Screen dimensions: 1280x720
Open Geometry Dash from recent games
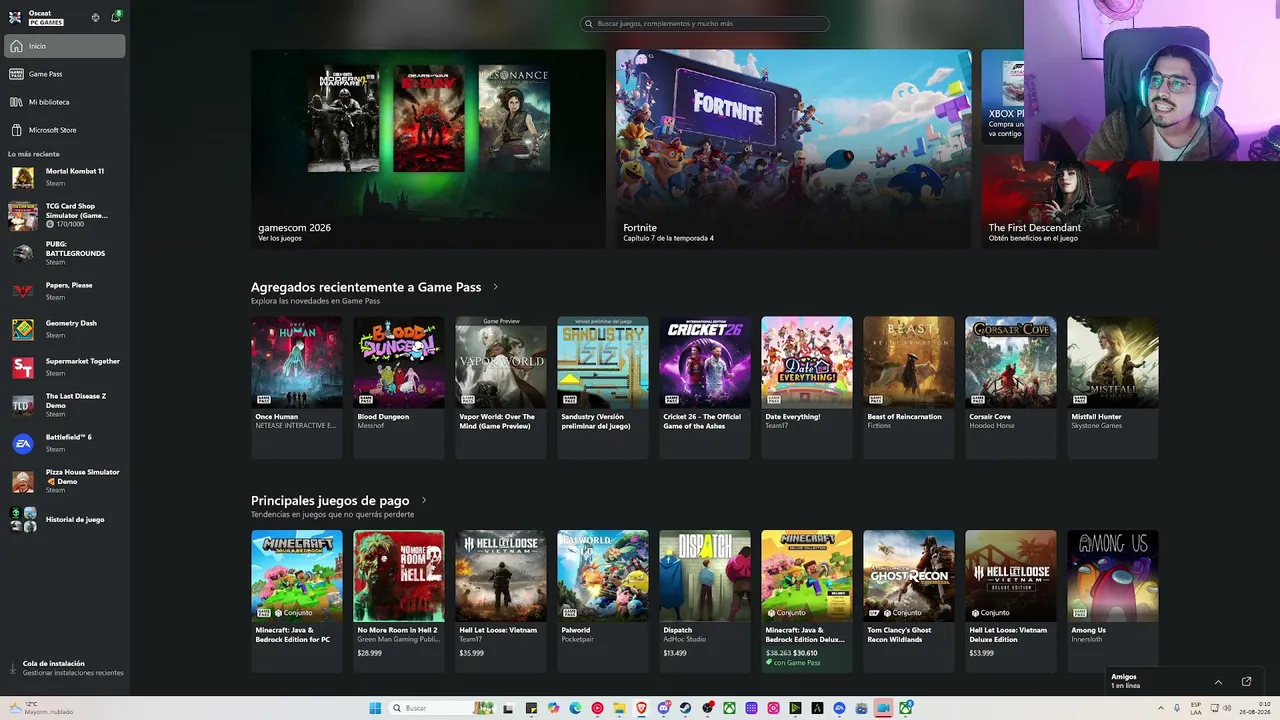coord(65,329)
